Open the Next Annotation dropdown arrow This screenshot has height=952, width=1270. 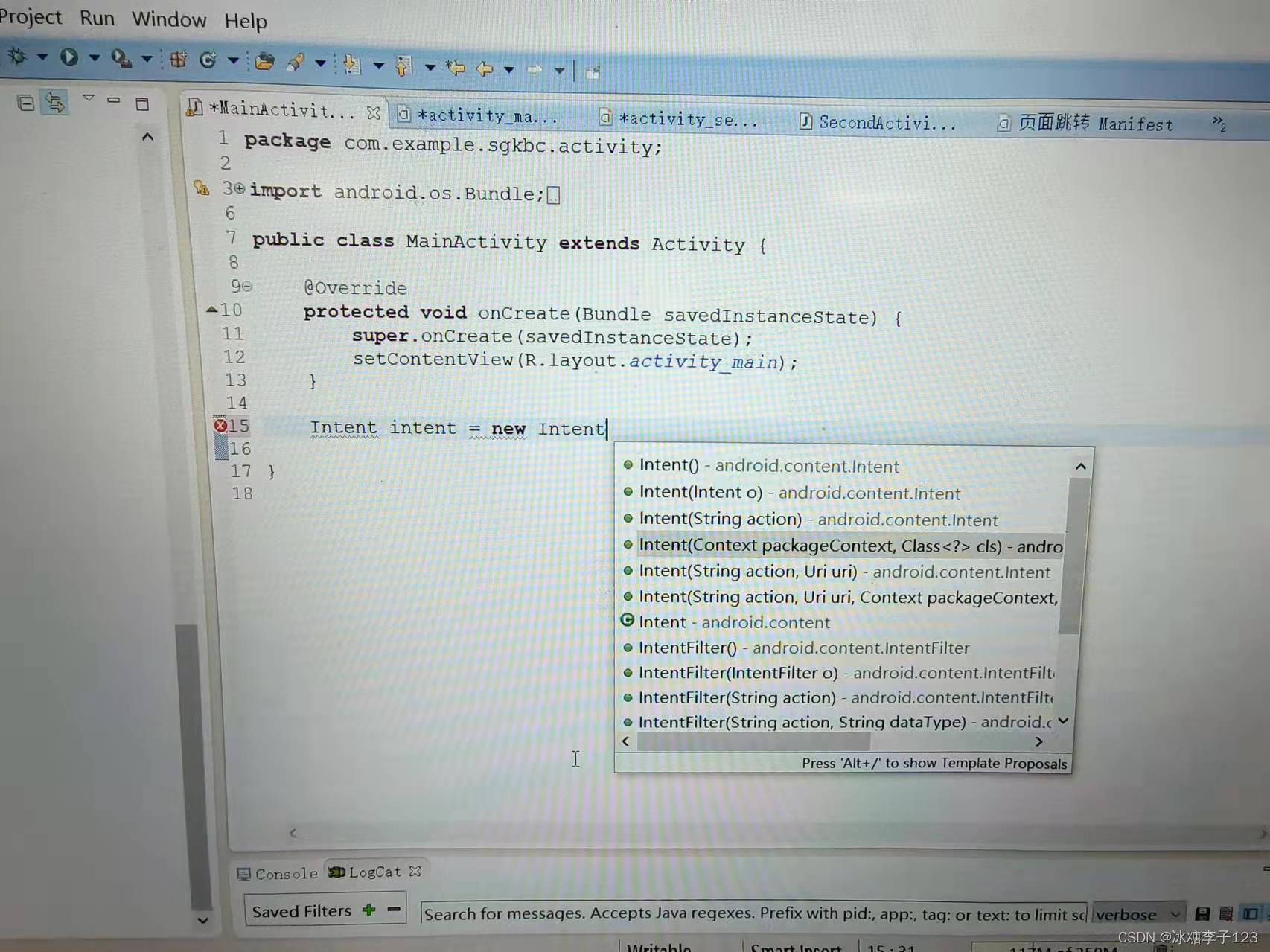point(378,66)
